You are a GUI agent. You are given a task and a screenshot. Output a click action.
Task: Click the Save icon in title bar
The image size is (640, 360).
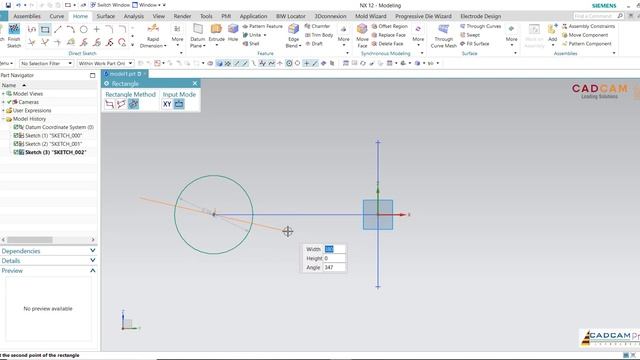pos(8,5)
